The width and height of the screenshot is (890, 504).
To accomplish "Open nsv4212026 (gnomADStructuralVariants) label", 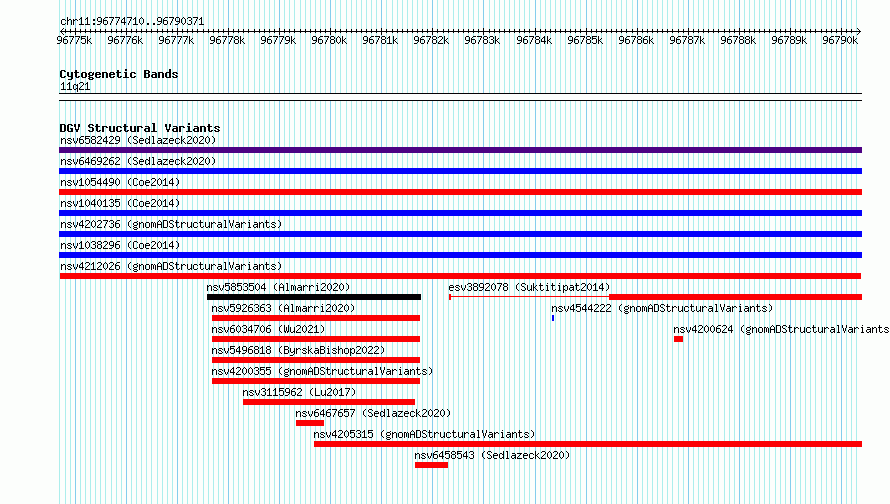I will (171, 266).
